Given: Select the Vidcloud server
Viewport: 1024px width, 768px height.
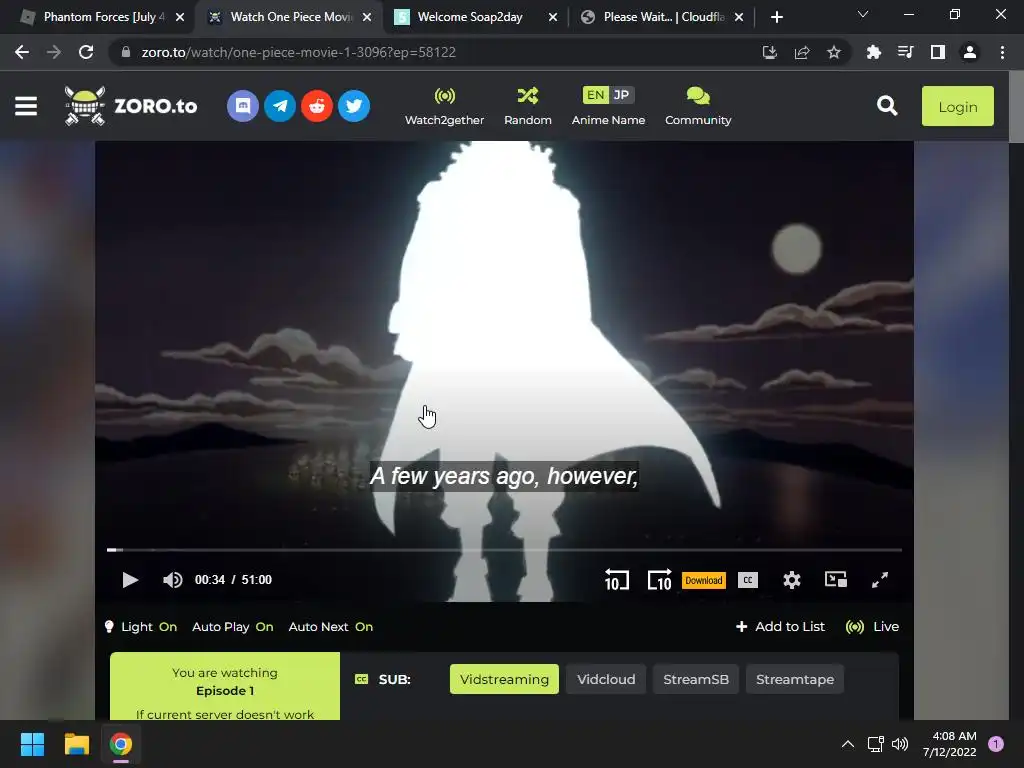Looking at the screenshot, I should pyautogui.click(x=606, y=679).
